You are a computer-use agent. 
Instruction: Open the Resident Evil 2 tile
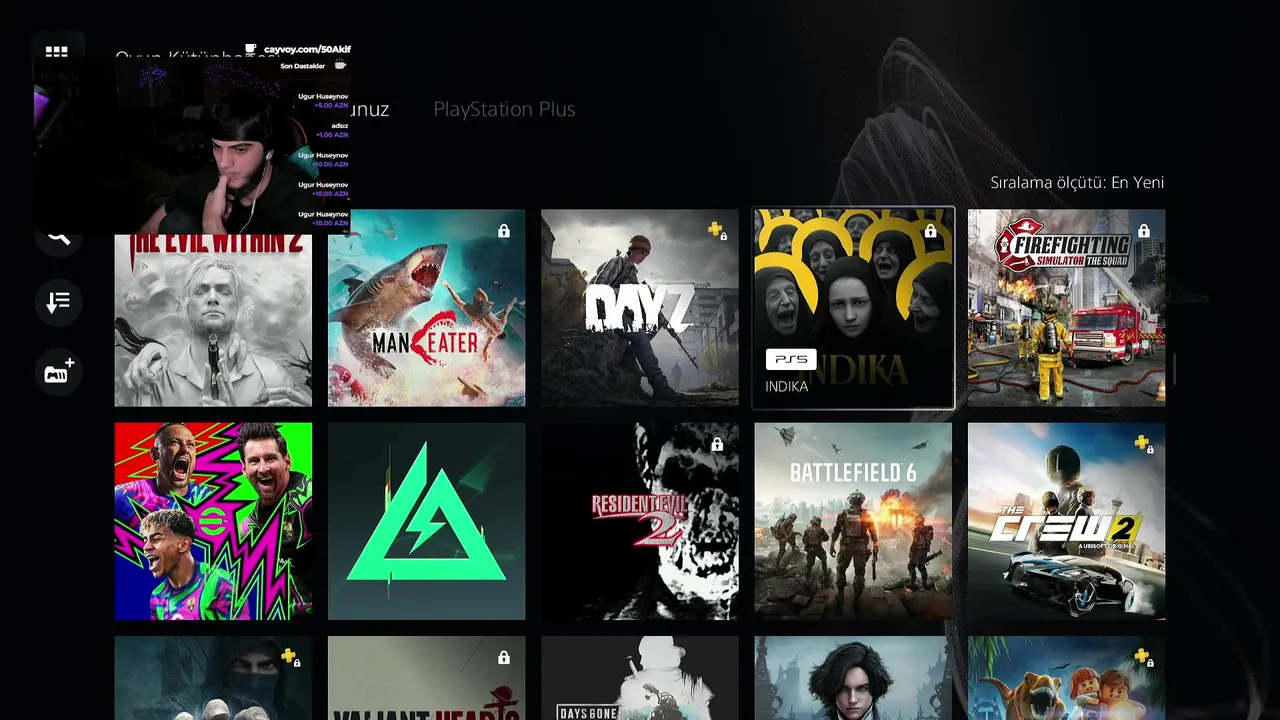640,521
